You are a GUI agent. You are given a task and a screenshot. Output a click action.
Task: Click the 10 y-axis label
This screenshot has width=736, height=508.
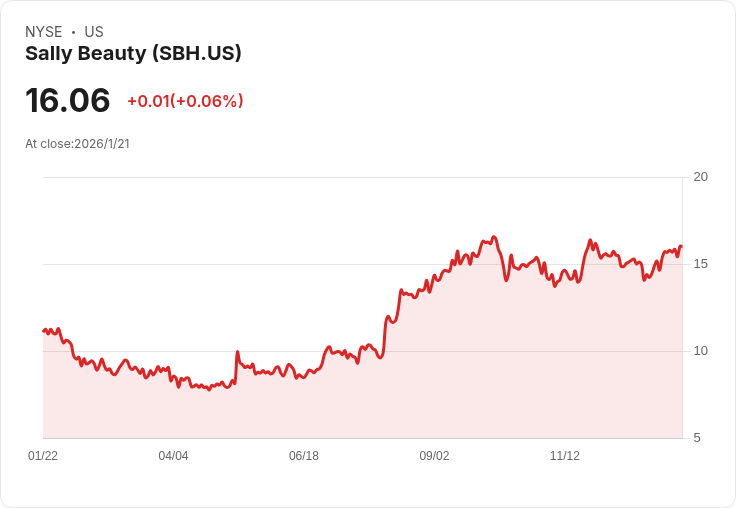[x=700, y=351]
